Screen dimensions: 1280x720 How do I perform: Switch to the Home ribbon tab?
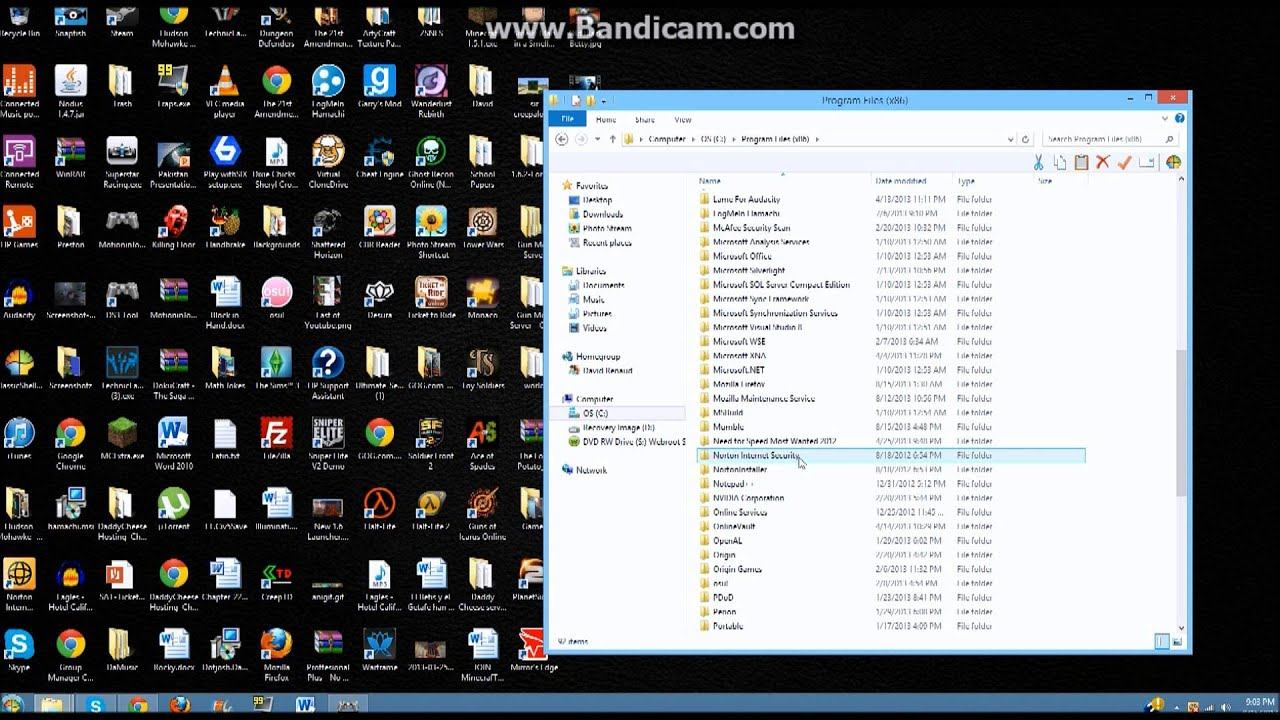pos(606,119)
